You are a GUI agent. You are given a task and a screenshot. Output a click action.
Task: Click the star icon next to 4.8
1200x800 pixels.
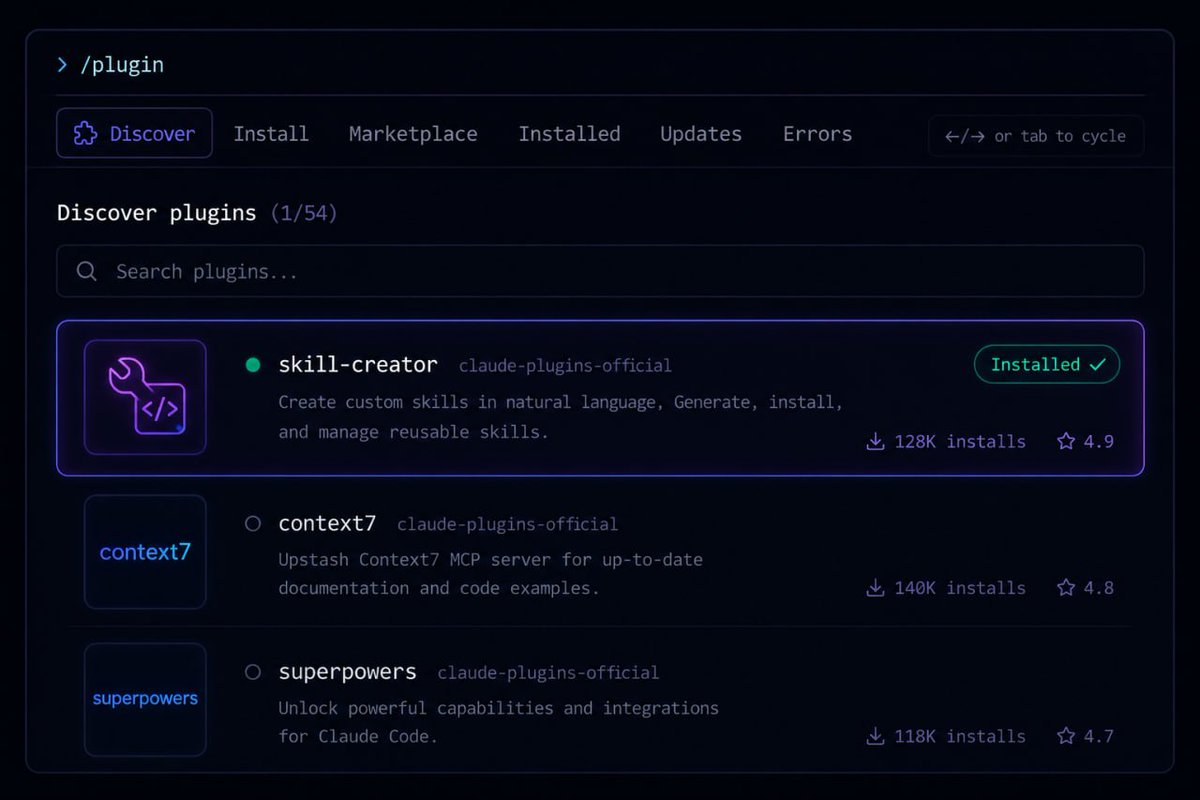coord(1066,588)
